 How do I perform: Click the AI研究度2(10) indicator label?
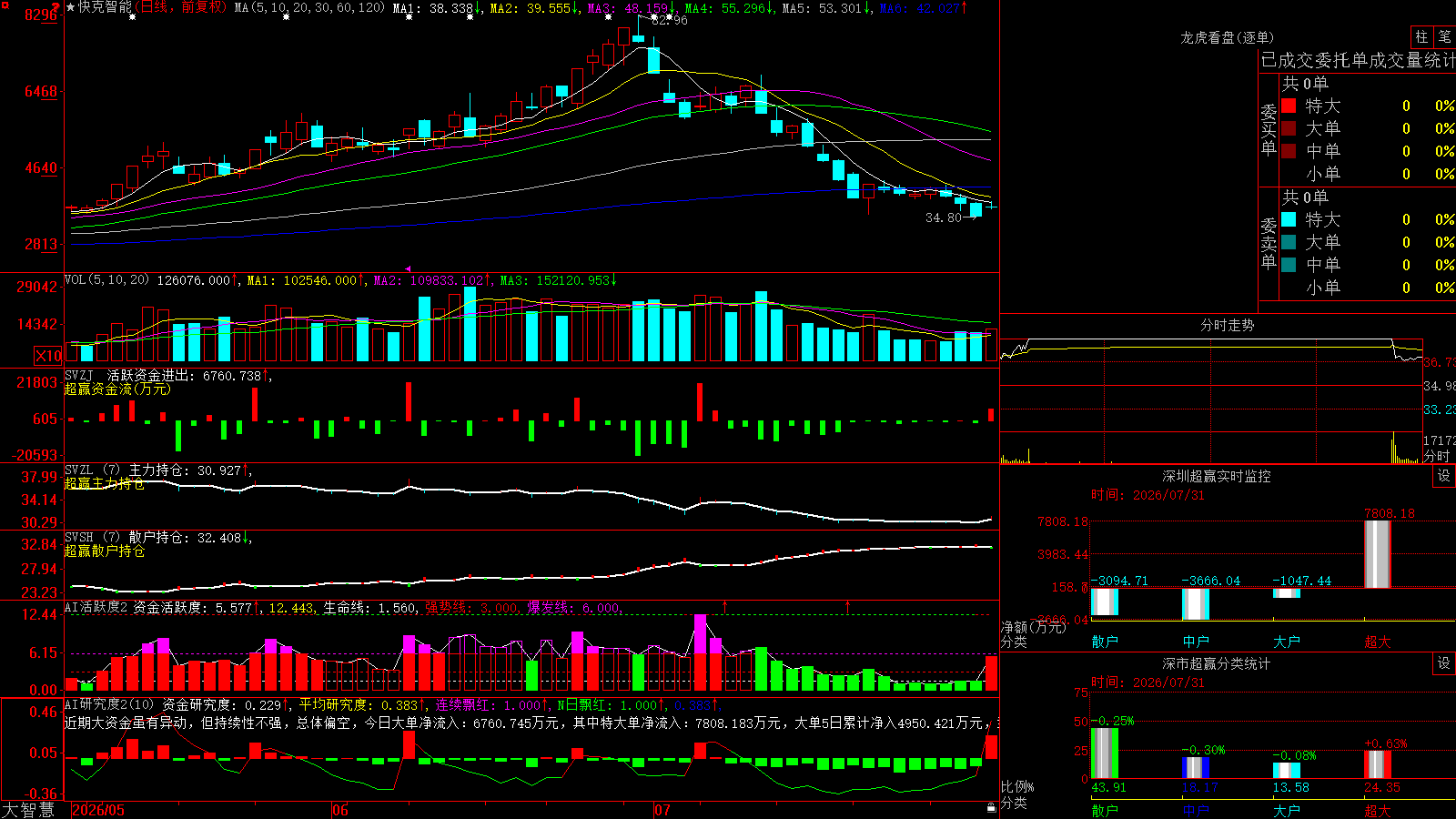(110, 705)
